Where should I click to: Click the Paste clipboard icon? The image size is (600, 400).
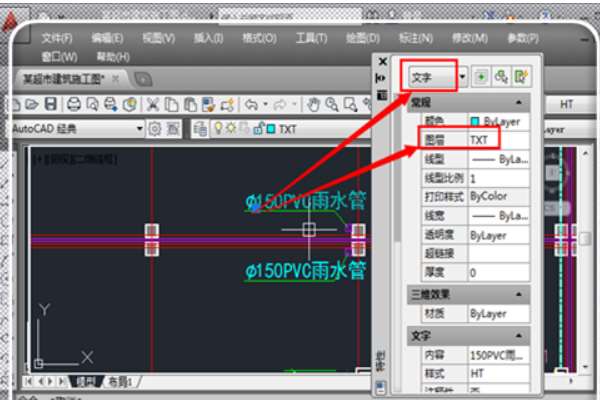tap(190, 104)
